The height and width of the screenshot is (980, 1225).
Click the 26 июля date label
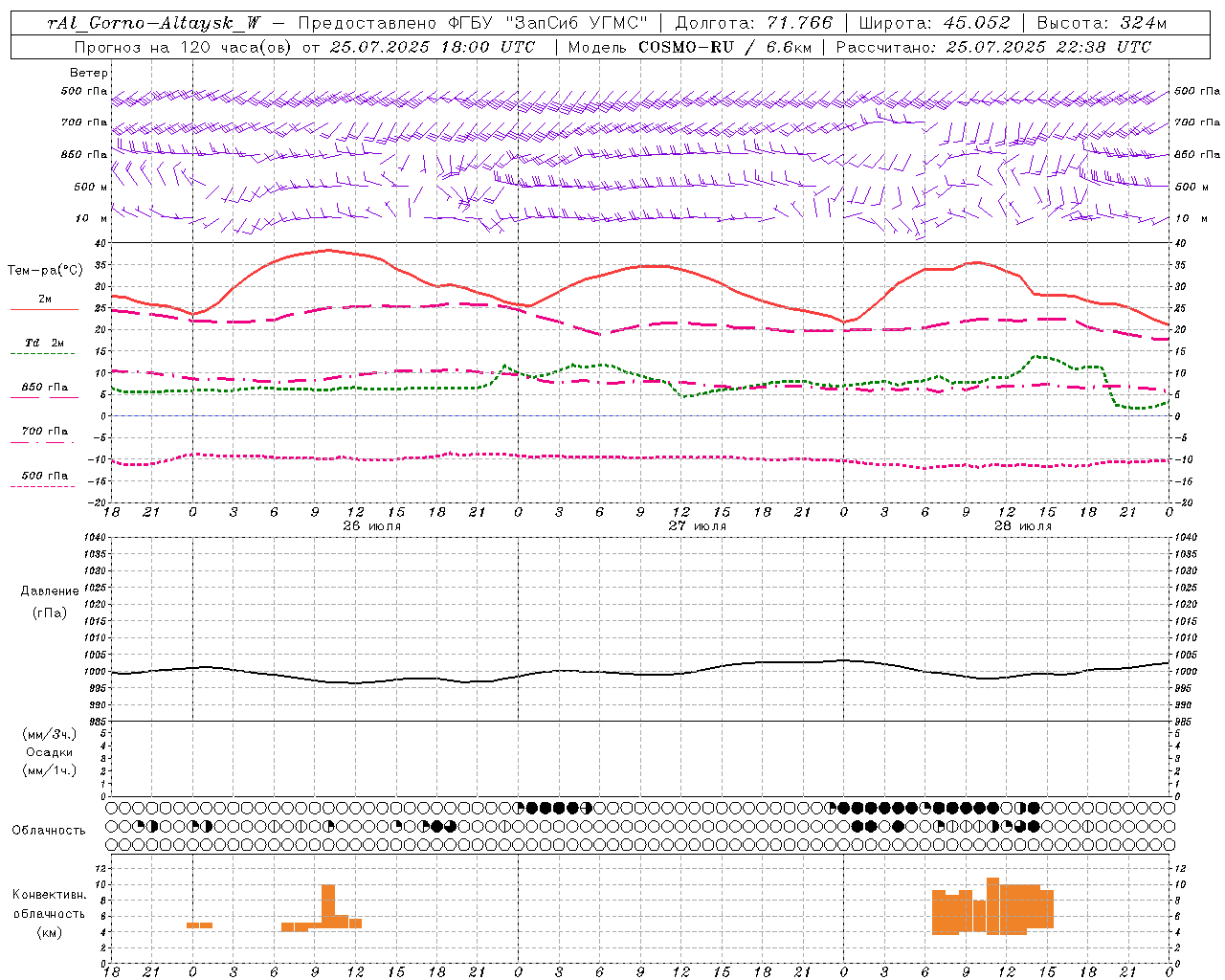click(x=372, y=525)
